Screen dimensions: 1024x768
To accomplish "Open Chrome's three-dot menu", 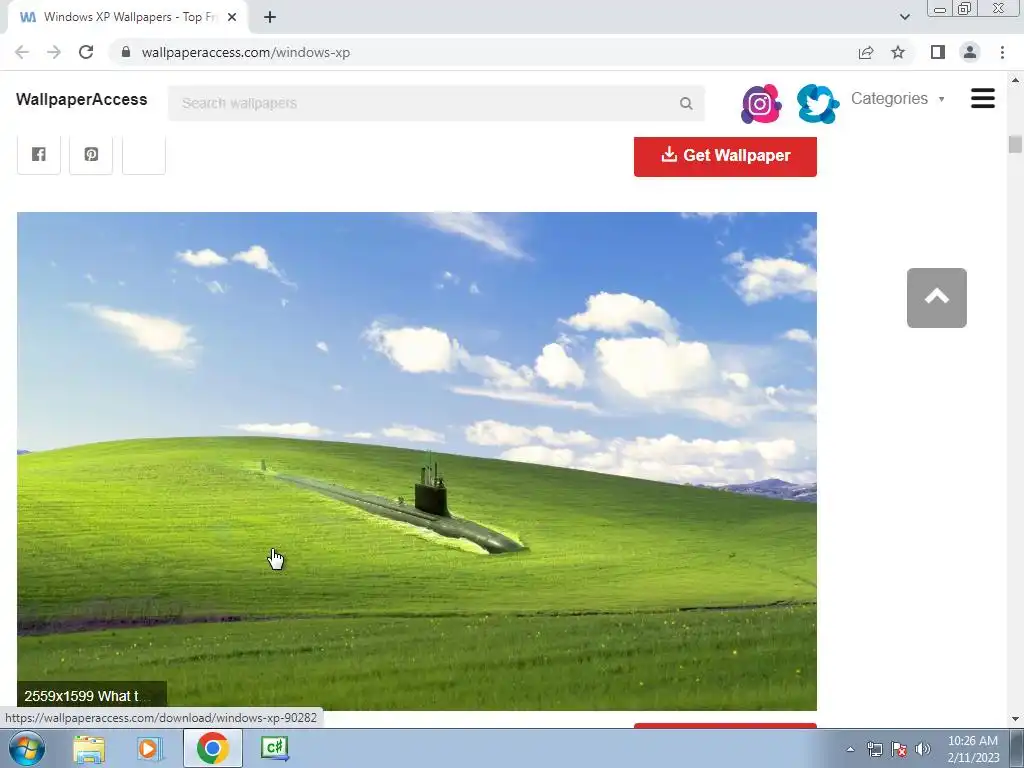I will click(1002, 52).
